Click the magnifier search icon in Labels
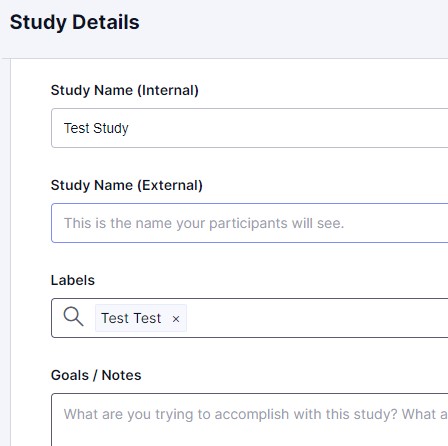Viewport: 448px width, 446px height. [74, 317]
